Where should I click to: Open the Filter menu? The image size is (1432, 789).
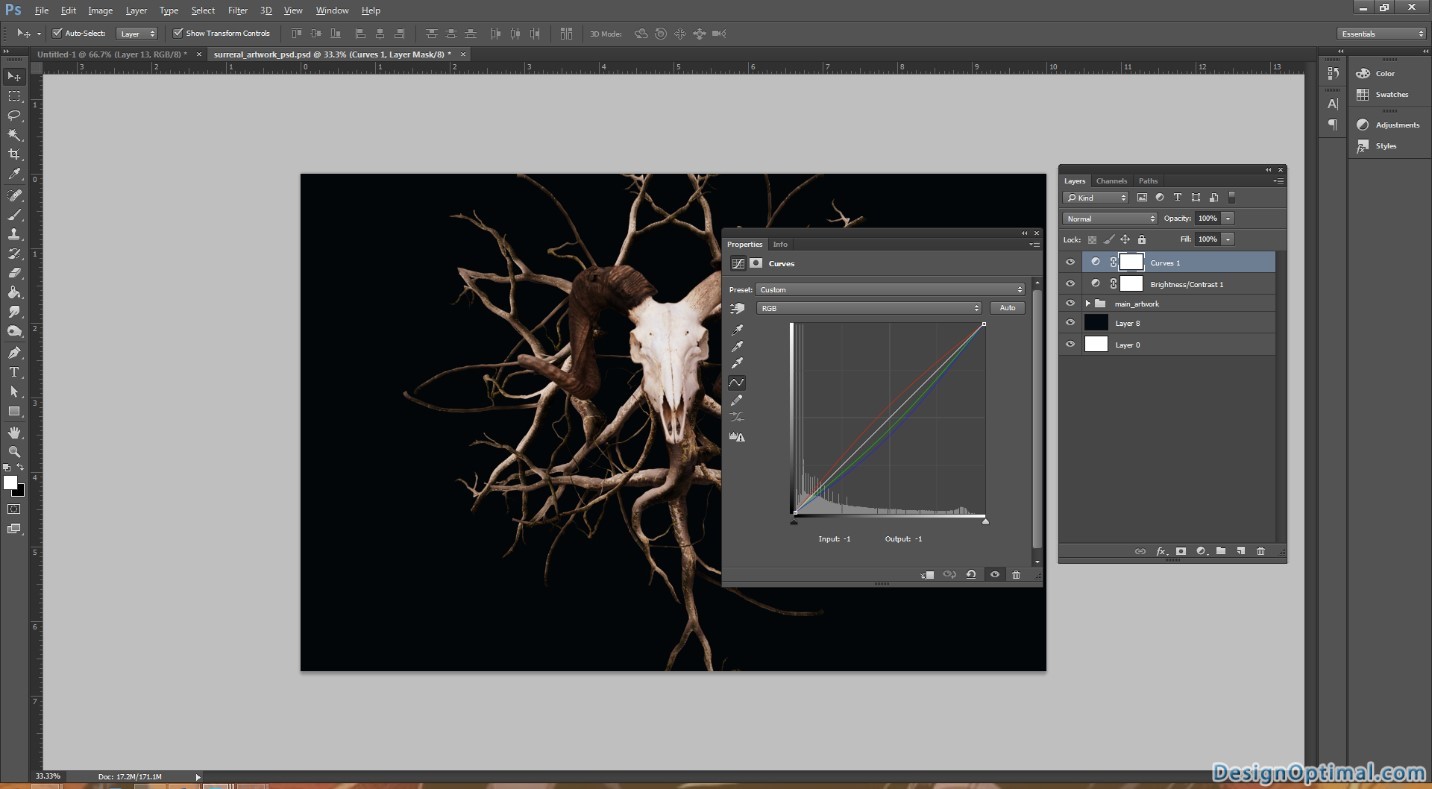[x=237, y=10]
